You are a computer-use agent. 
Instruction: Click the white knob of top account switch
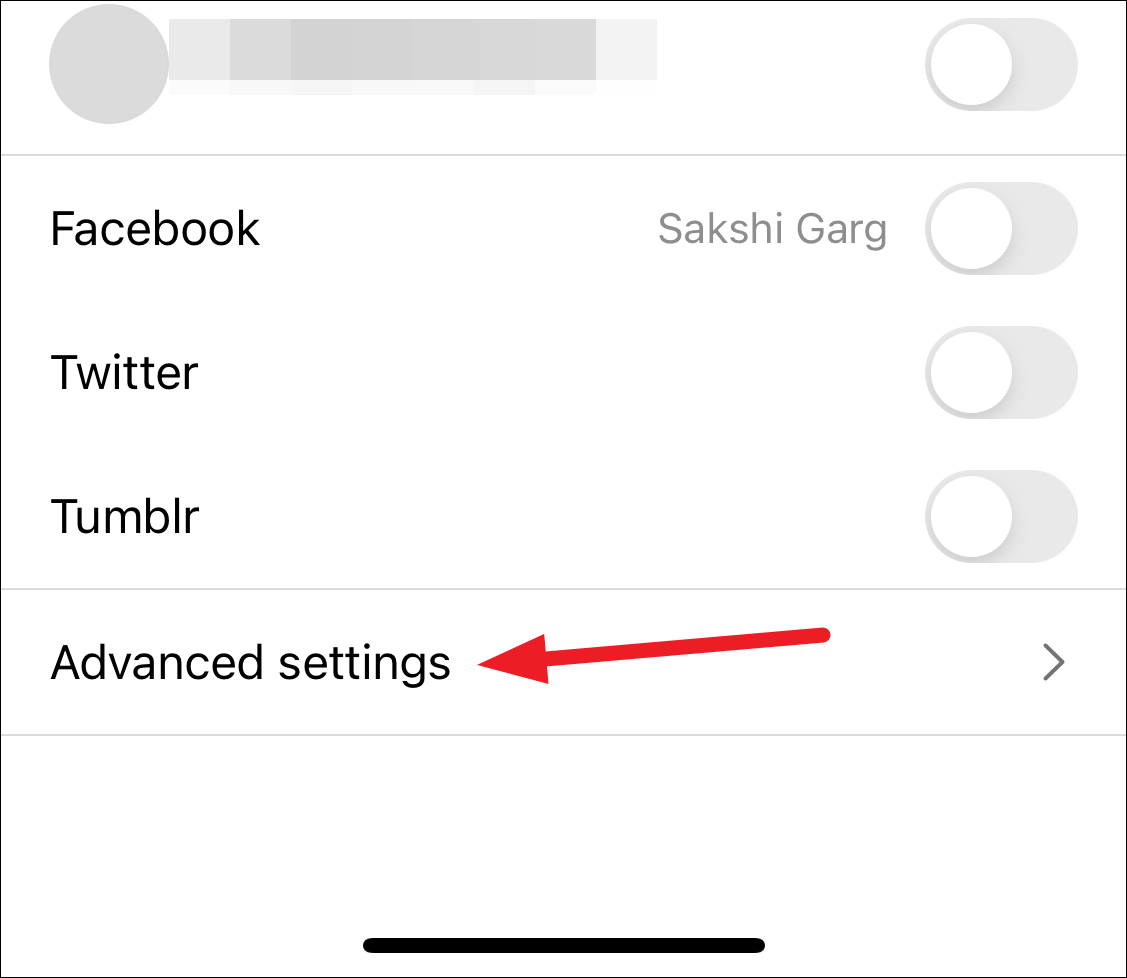971,65
